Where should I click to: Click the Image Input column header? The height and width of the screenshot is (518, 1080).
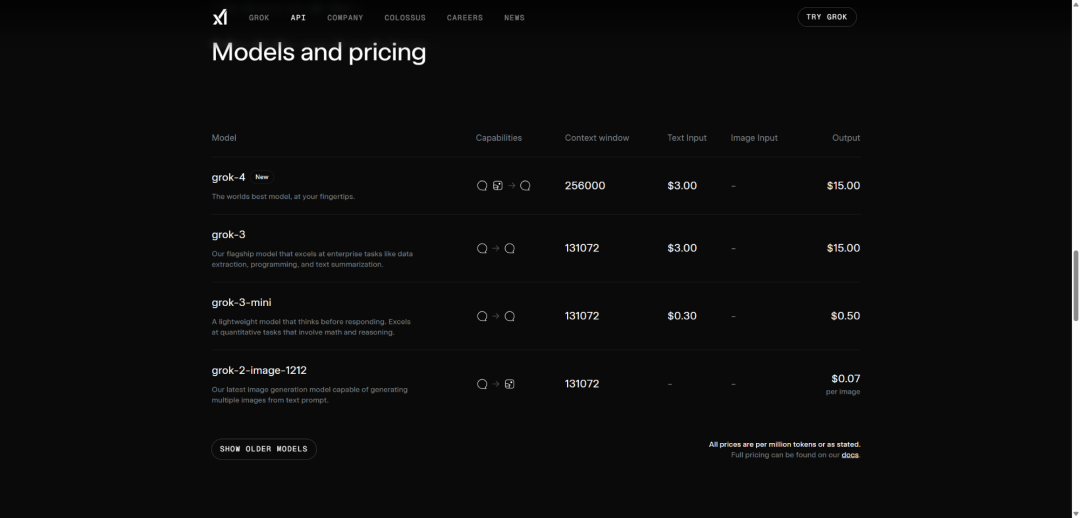(x=754, y=138)
